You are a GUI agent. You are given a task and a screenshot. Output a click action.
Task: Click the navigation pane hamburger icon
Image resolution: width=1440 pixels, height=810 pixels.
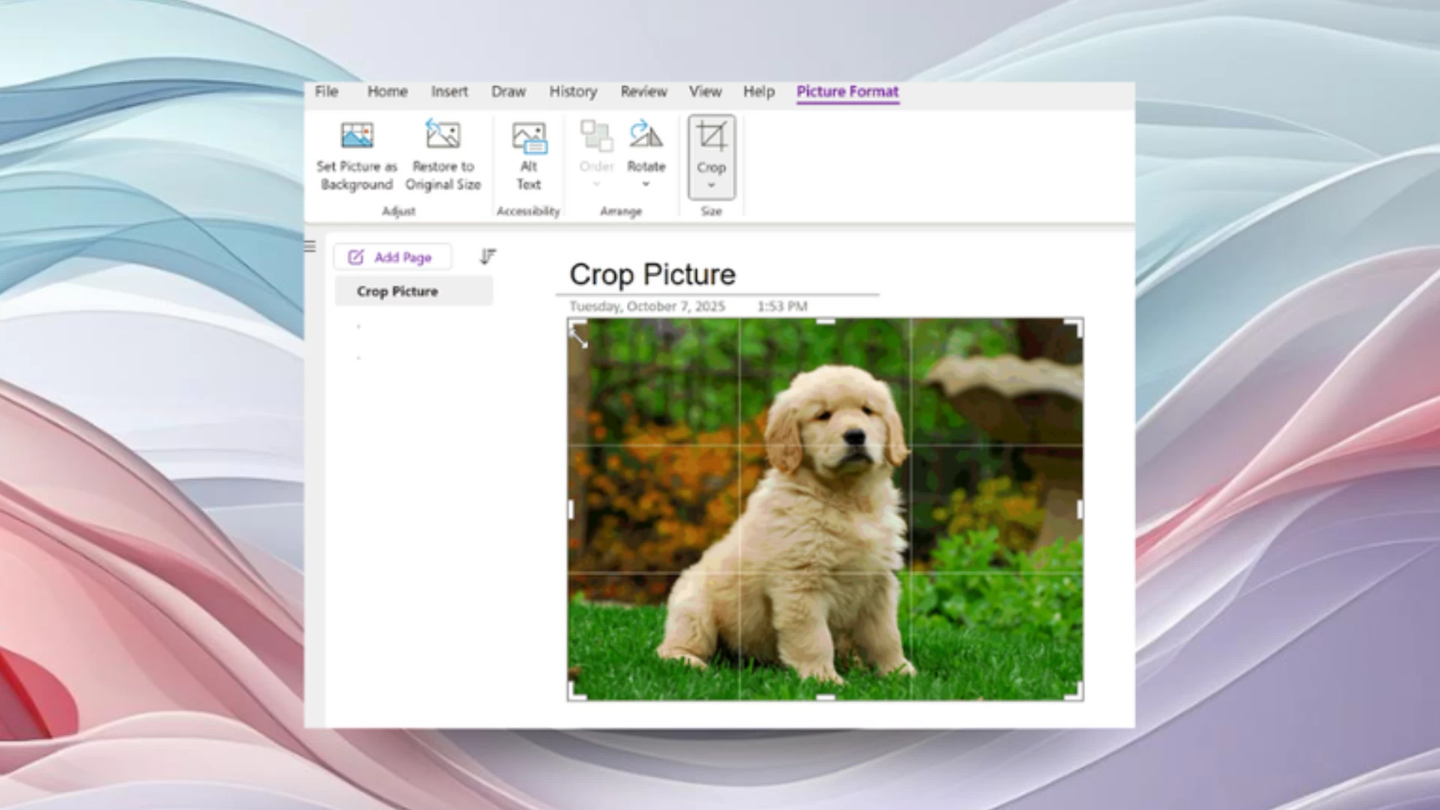(310, 245)
